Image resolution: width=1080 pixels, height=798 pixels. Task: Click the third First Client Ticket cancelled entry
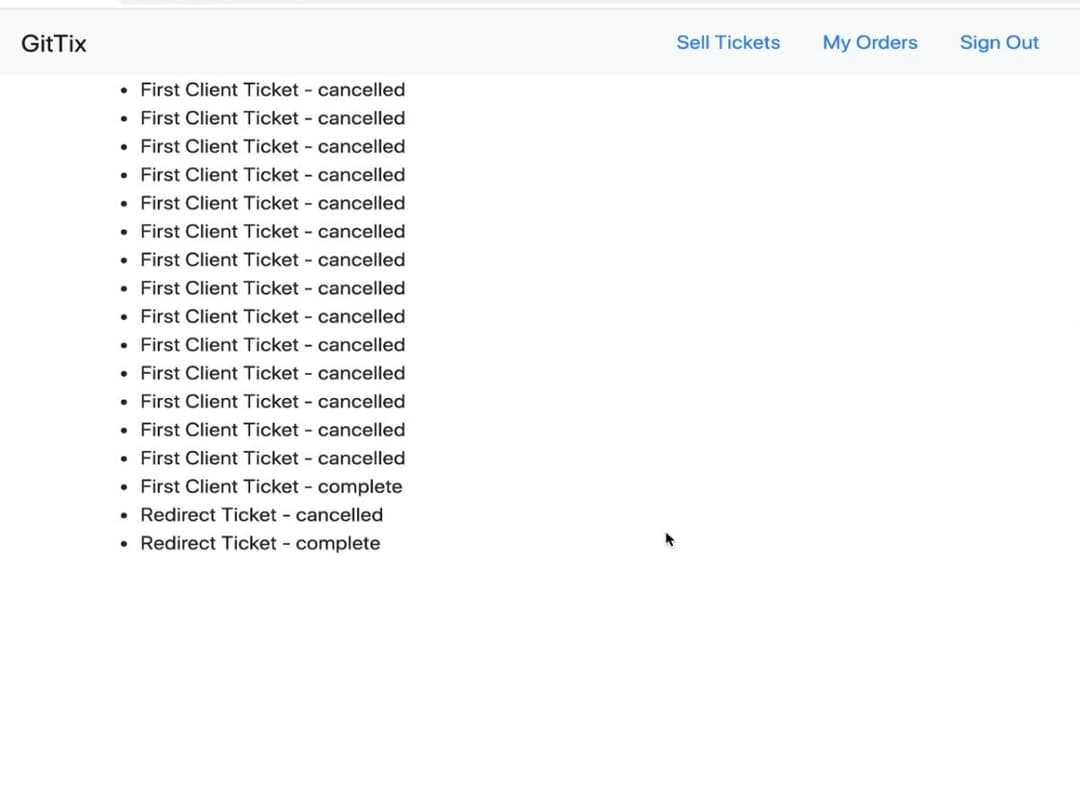272,146
